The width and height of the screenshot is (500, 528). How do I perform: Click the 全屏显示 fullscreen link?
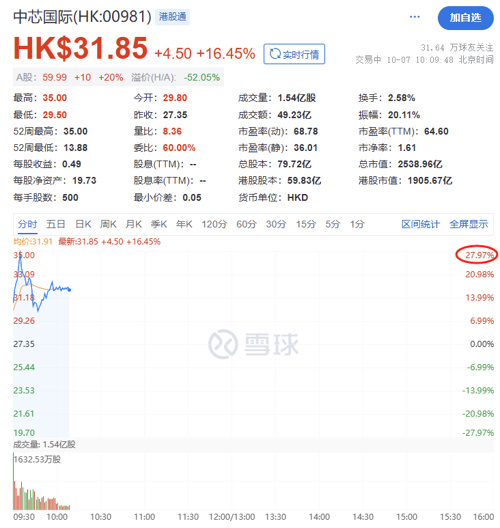pyautogui.click(x=469, y=224)
